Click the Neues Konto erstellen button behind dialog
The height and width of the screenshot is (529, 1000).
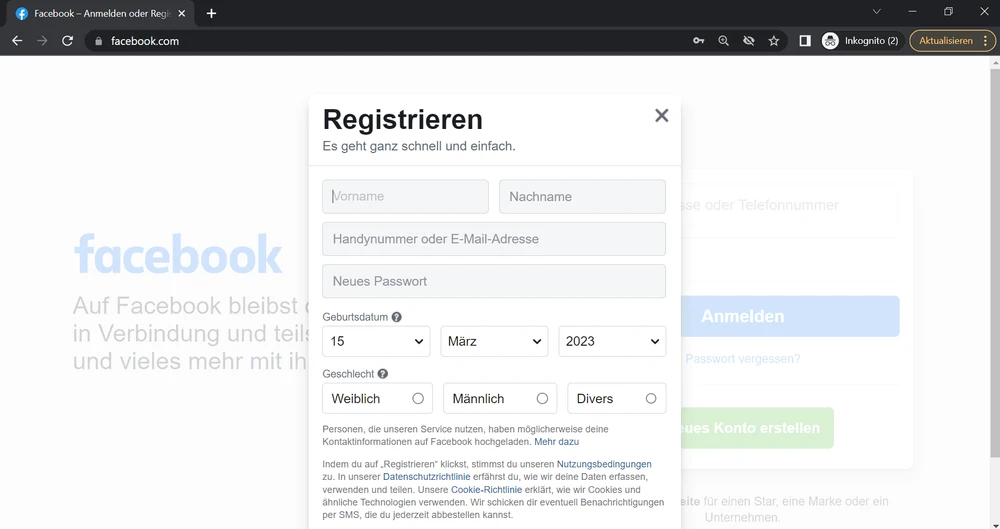[x=756, y=428]
